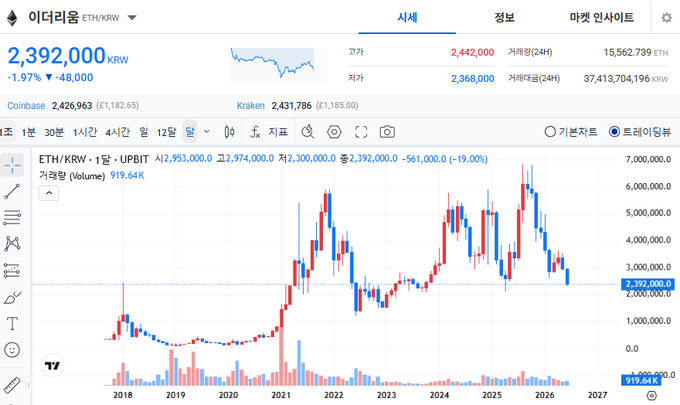Click the TradingView logo on chart
680x405 pixels.
coord(52,366)
